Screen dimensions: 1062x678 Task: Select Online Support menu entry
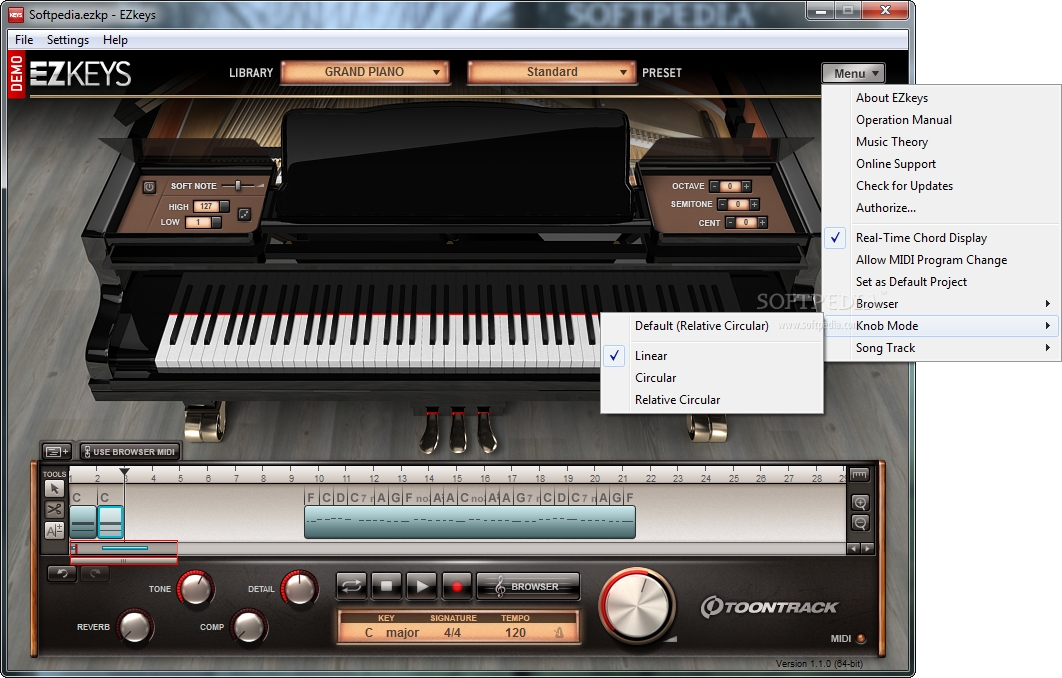942,164
